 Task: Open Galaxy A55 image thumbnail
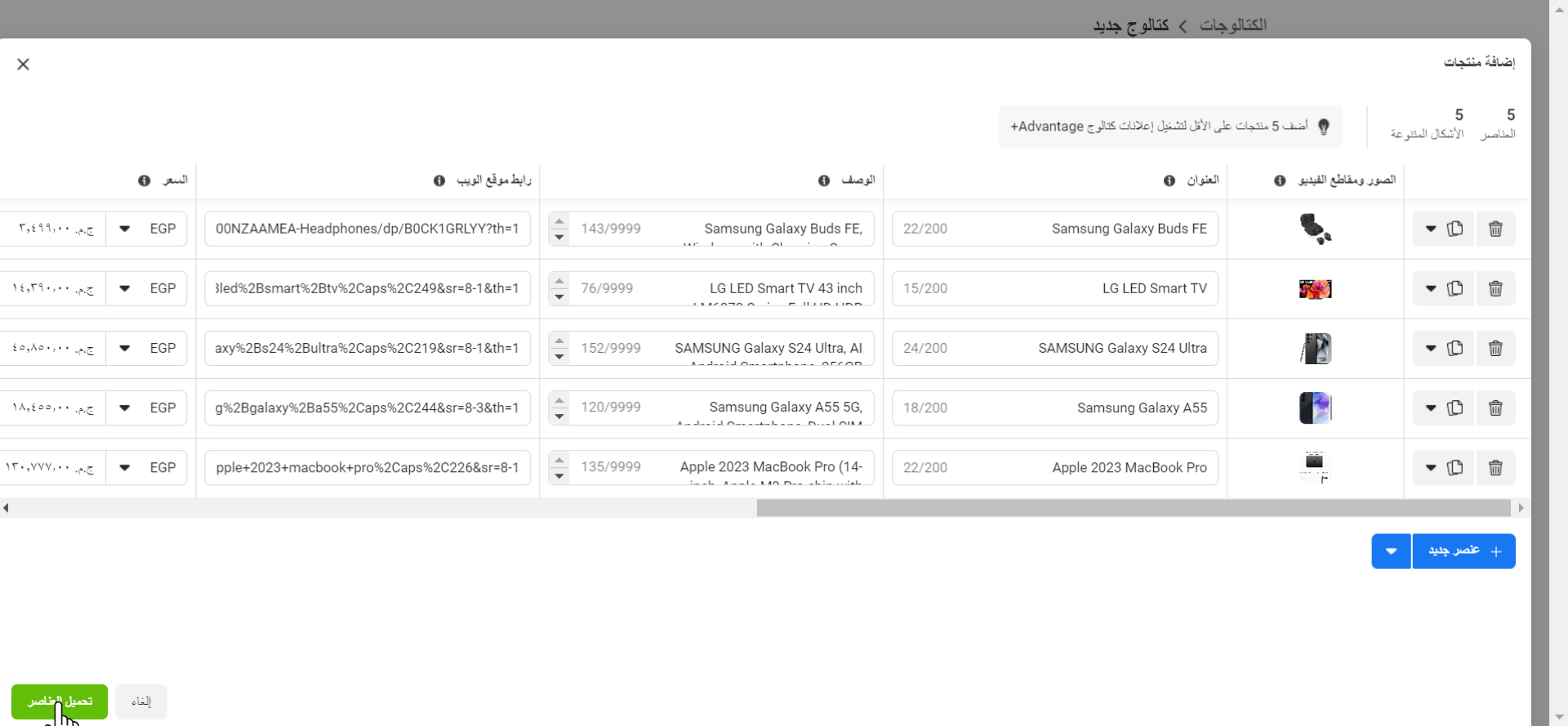coord(1315,408)
